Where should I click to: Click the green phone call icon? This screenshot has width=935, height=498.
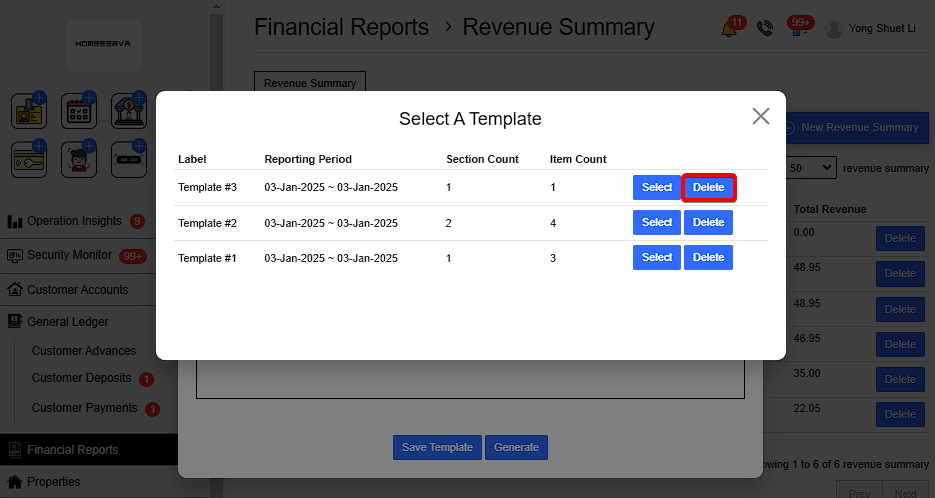tap(765, 29)
